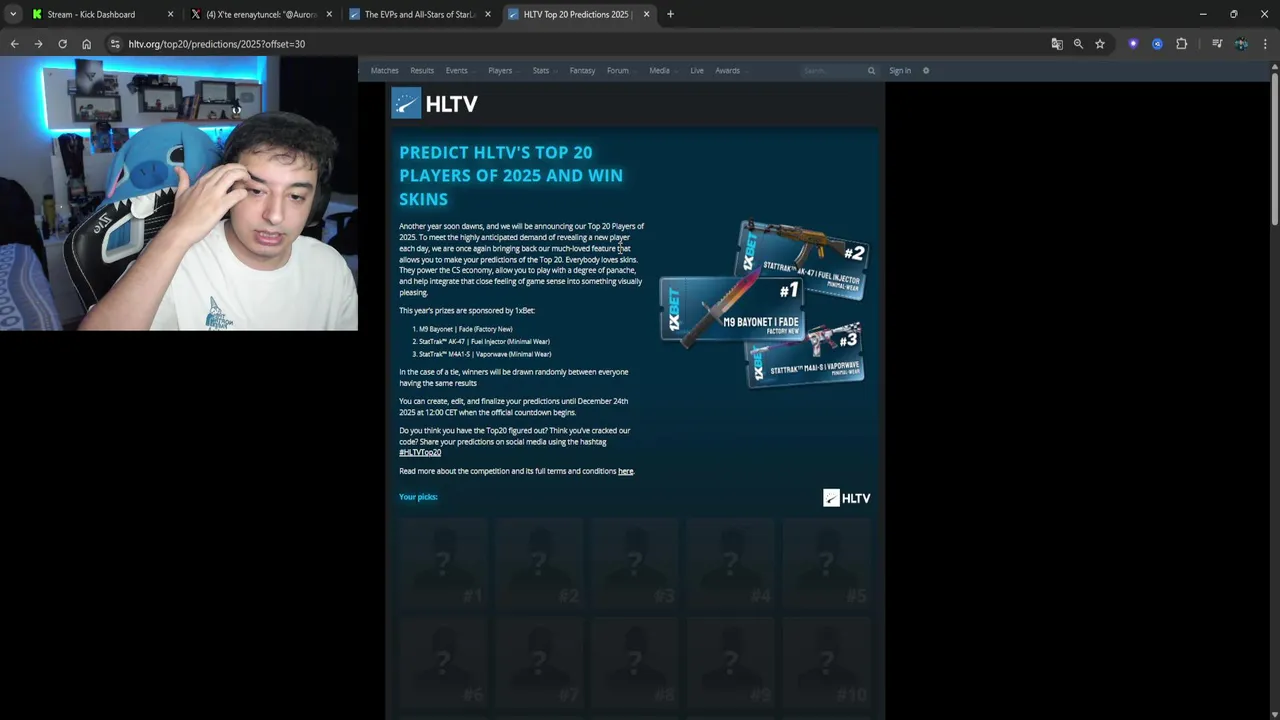Image resolution: width=1280 pixels, height=720 pixels.
Task: Click the StatTrak AK-47 Fuel Injector prize card
Action: point(803,259)
